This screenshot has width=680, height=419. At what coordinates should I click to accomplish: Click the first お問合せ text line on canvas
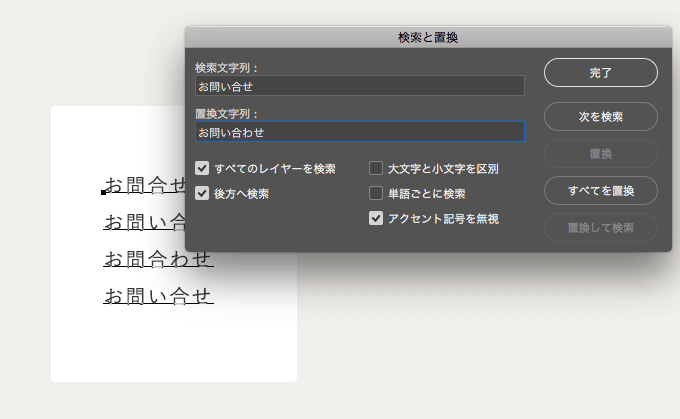click(145, 185)
